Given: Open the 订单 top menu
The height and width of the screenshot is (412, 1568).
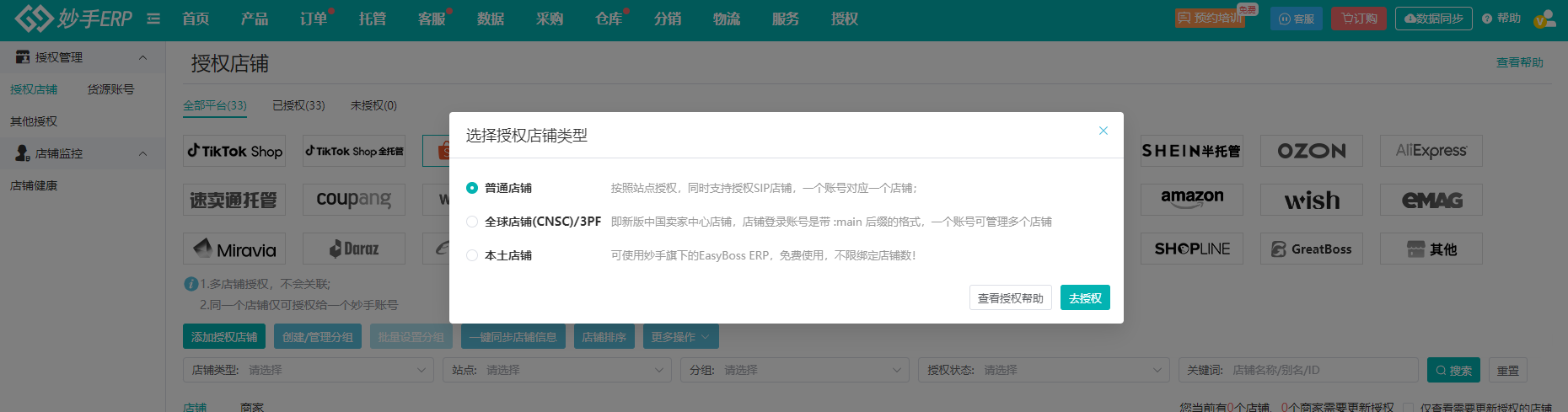Looking at the screenshot, I should point(314,19).
